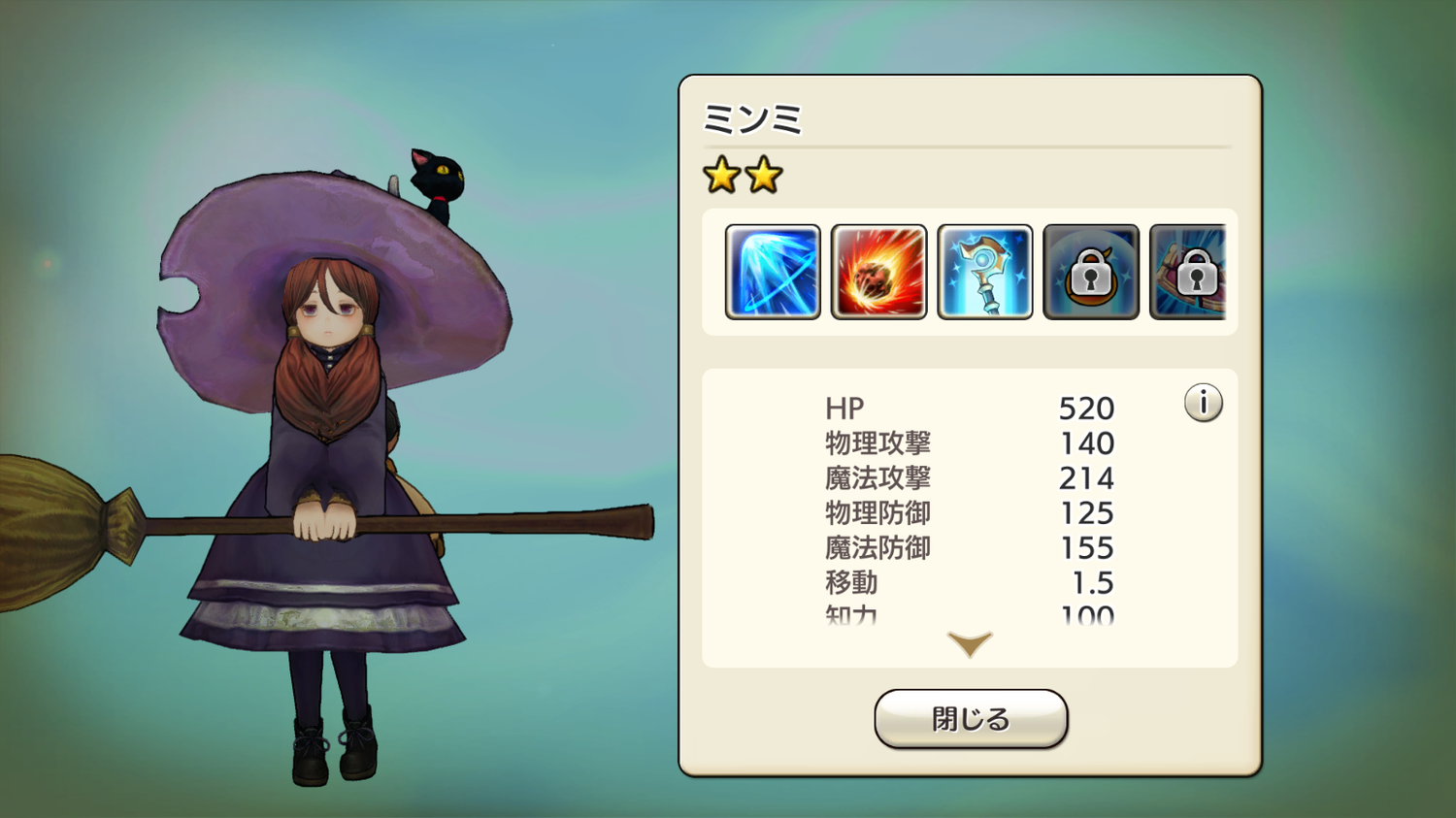Screen dimensions: 1456x818
Task: Select the HP 520 stat row
Action: pyautogui.click(x=970, y=409)
